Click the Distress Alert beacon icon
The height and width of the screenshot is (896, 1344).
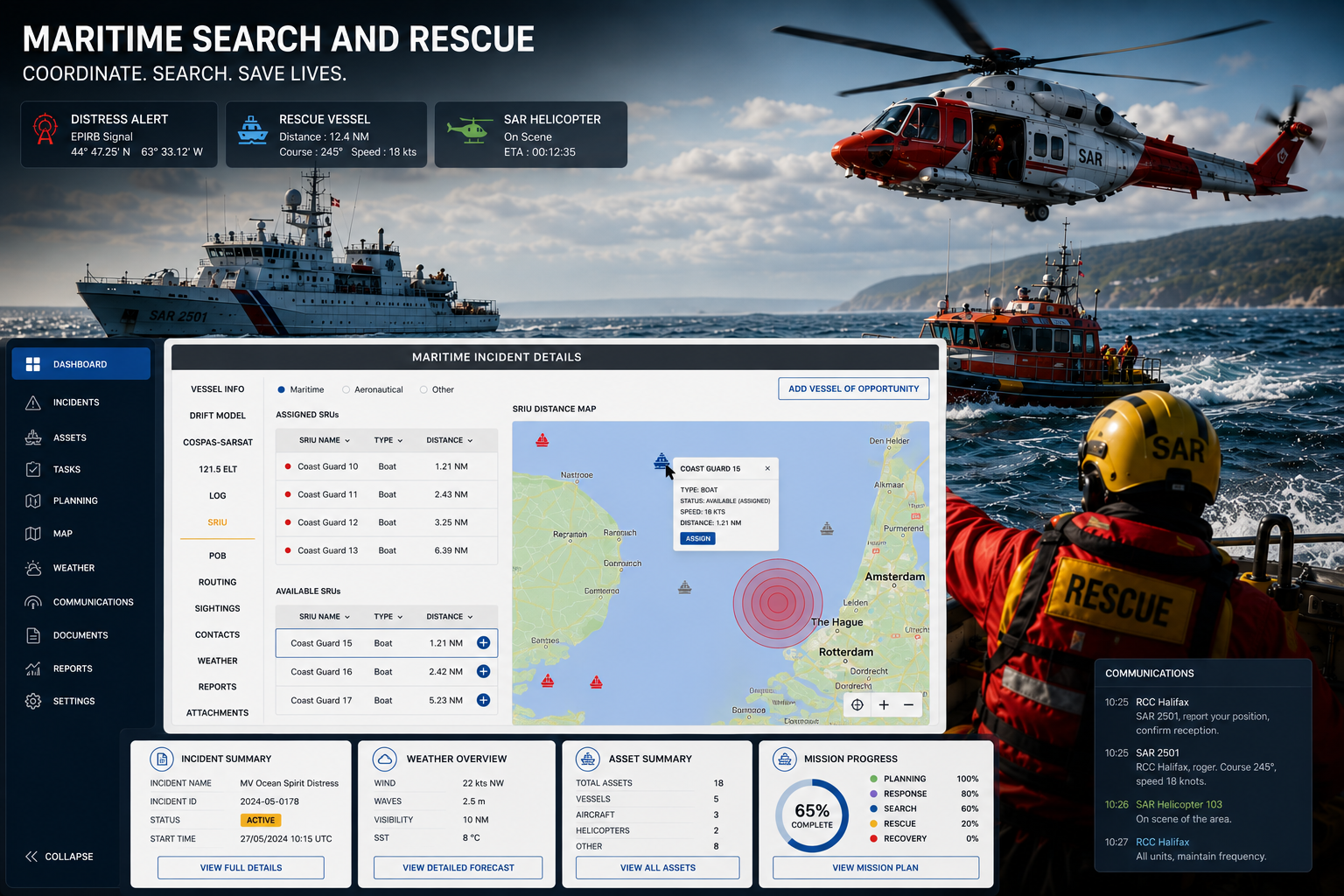[45, 129]
